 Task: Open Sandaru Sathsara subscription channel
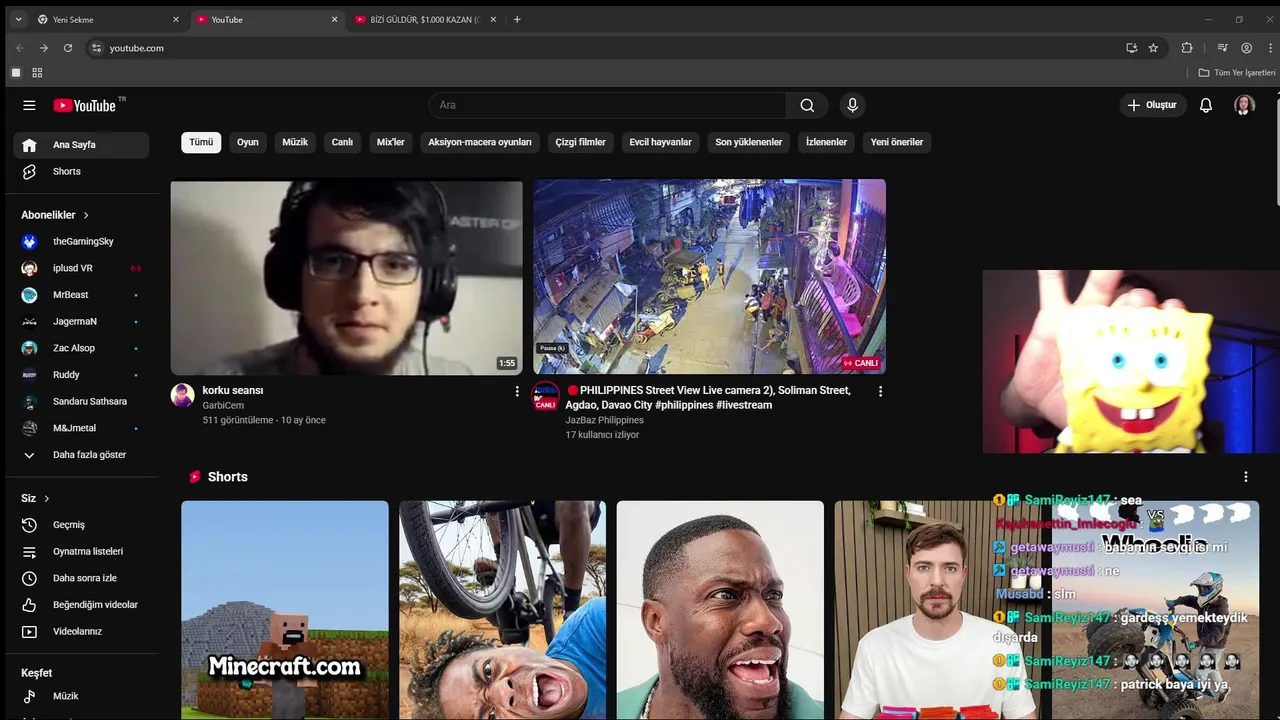(x=81, y=402)
